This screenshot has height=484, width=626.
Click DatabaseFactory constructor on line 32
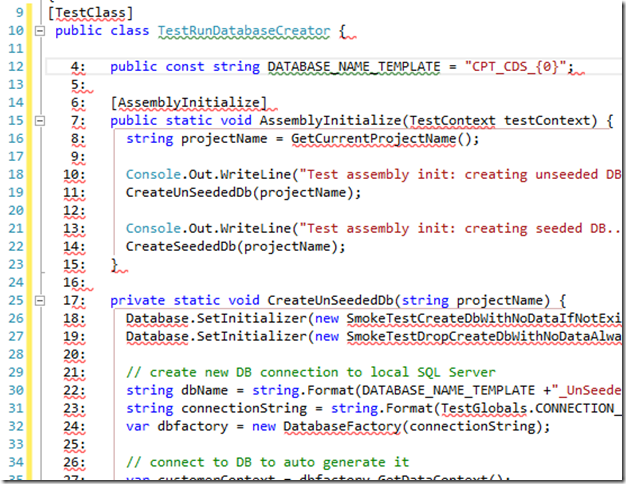[342, 426]
